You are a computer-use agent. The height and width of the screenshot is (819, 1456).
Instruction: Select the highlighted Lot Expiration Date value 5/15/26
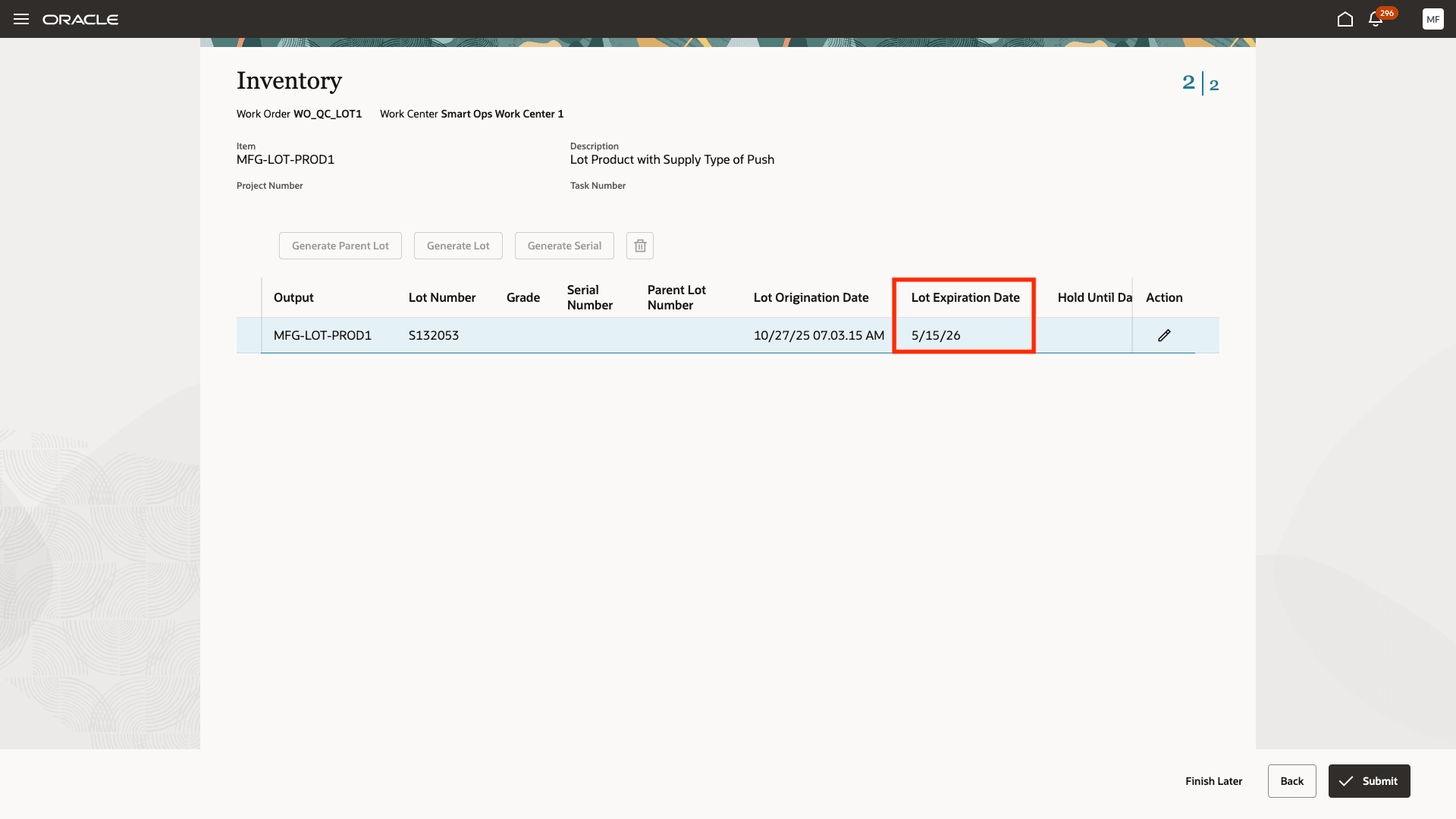point(935,334)
